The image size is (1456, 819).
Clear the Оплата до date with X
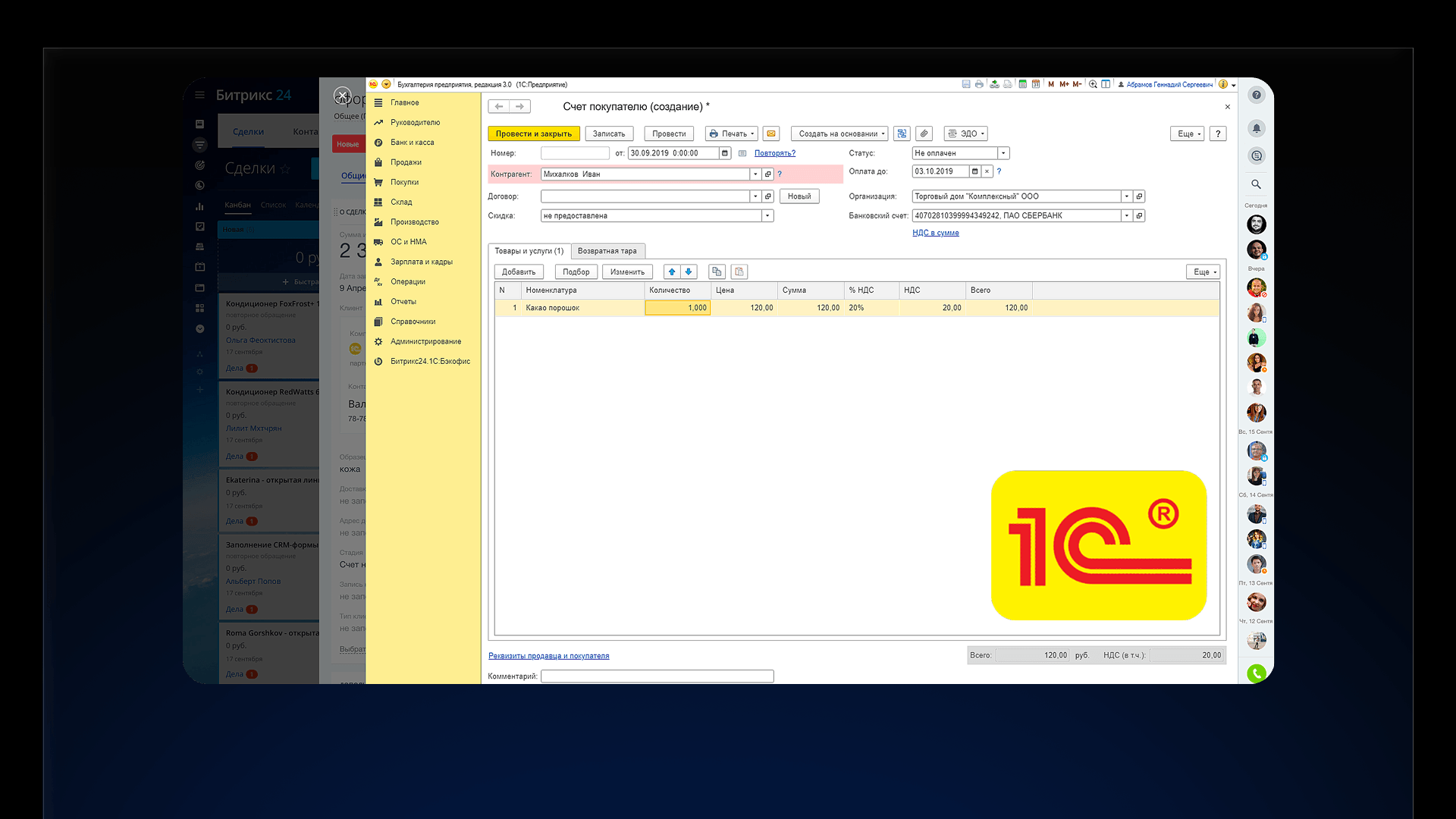(x=987, y=171)
